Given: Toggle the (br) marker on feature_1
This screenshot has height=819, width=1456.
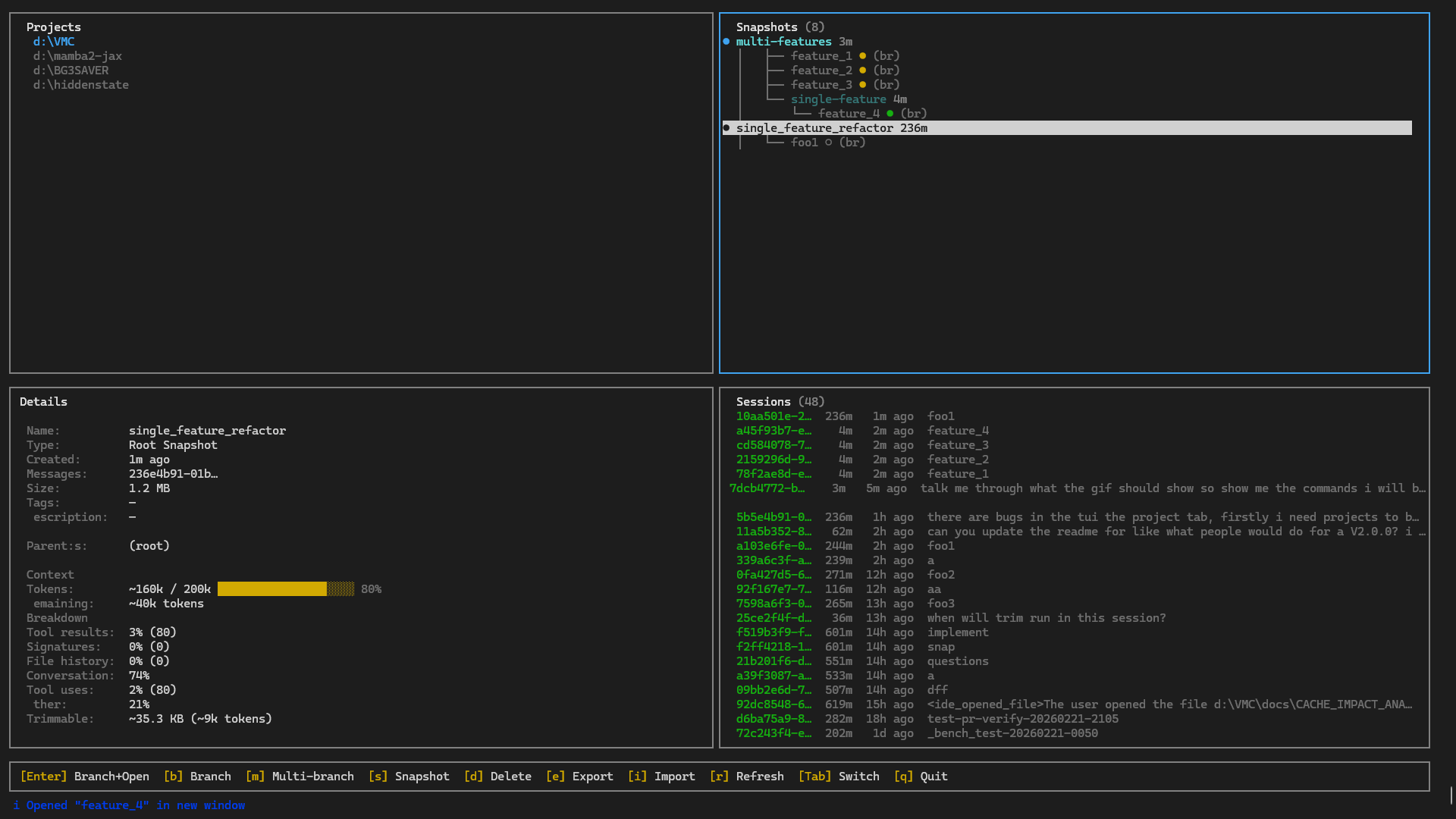Looking at the screenshot, I should tap(886, 55).
